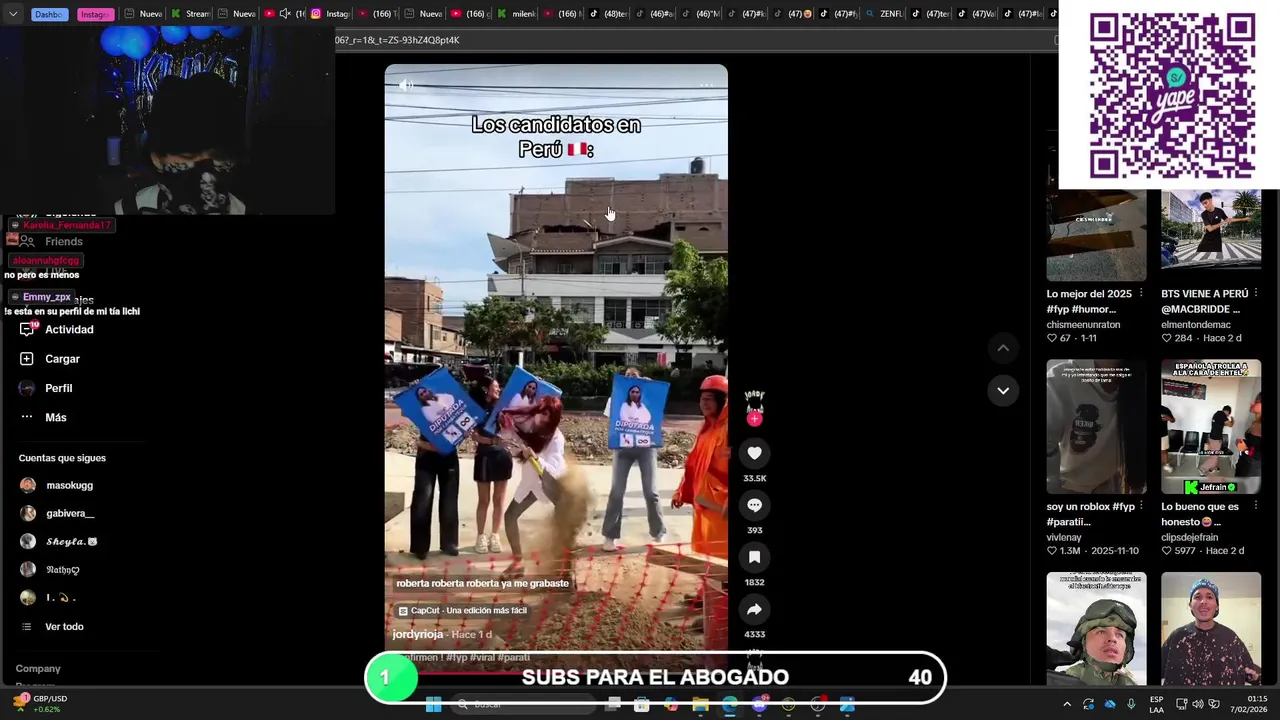This screenshot has height=720, width=1280.
Task: Open GBP/USD taskbar widget
Action: [x=40, y=704]
